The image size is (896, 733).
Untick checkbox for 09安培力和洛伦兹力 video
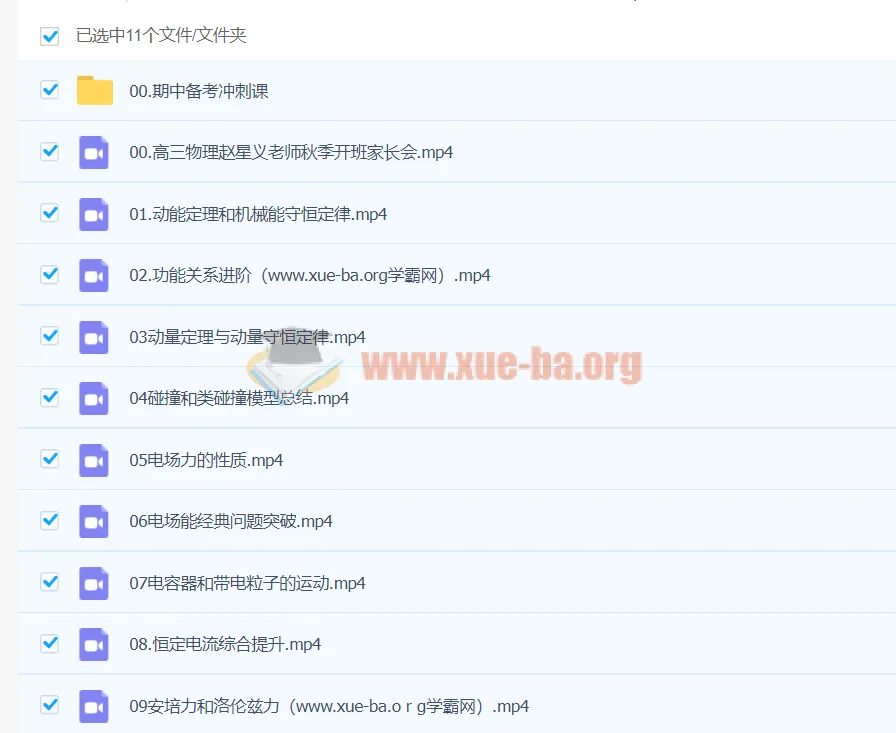coord(49,705)
